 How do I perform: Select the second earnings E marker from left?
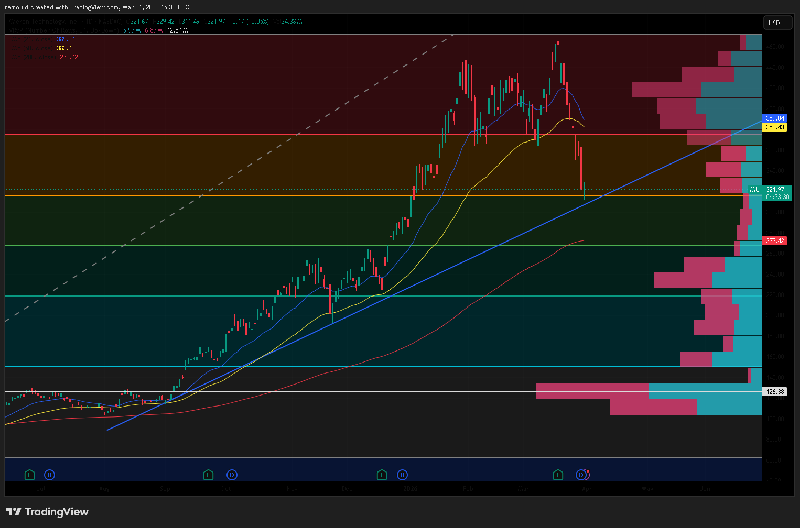coord(207,473)
